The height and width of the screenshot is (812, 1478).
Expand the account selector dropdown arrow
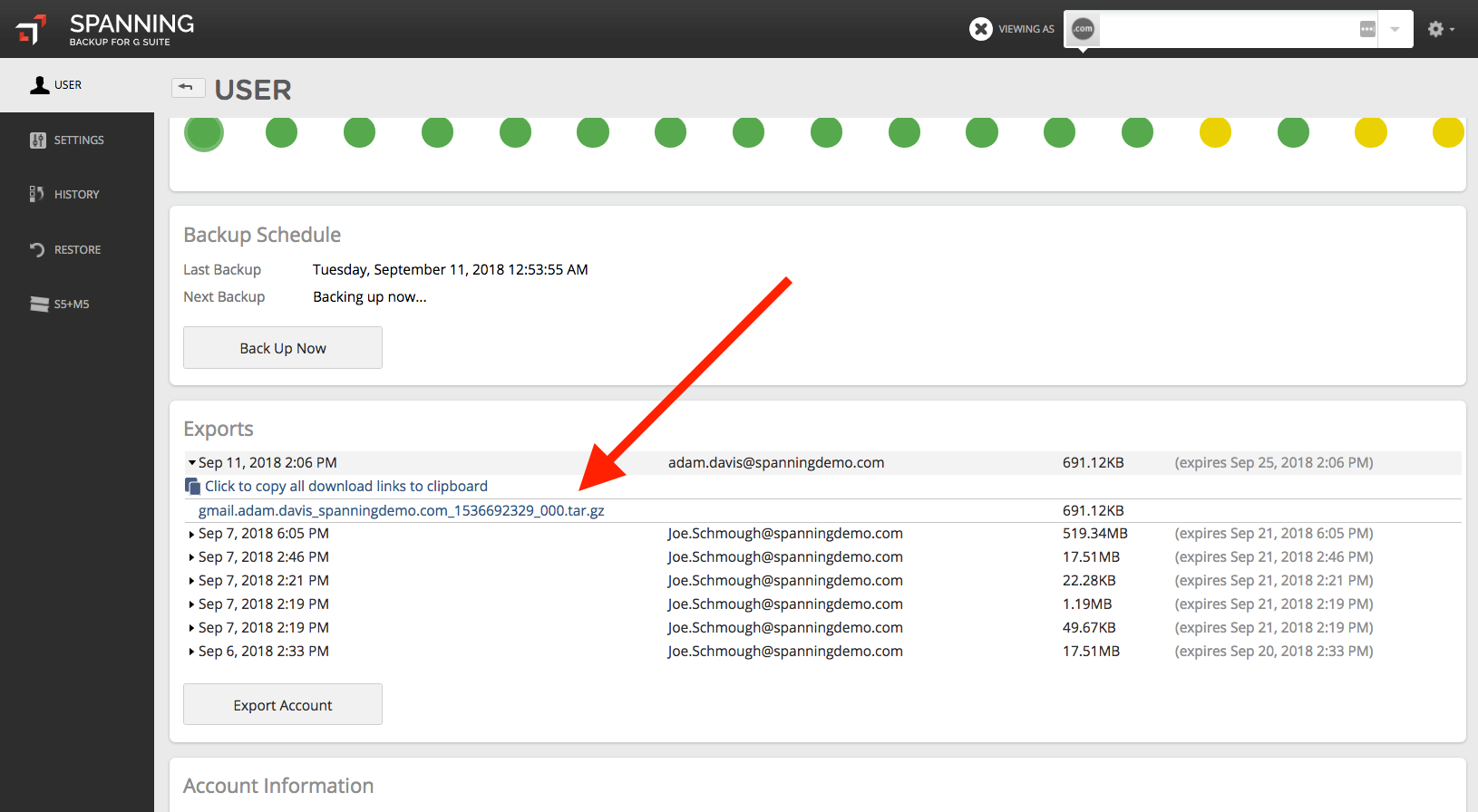[1395, 29]
